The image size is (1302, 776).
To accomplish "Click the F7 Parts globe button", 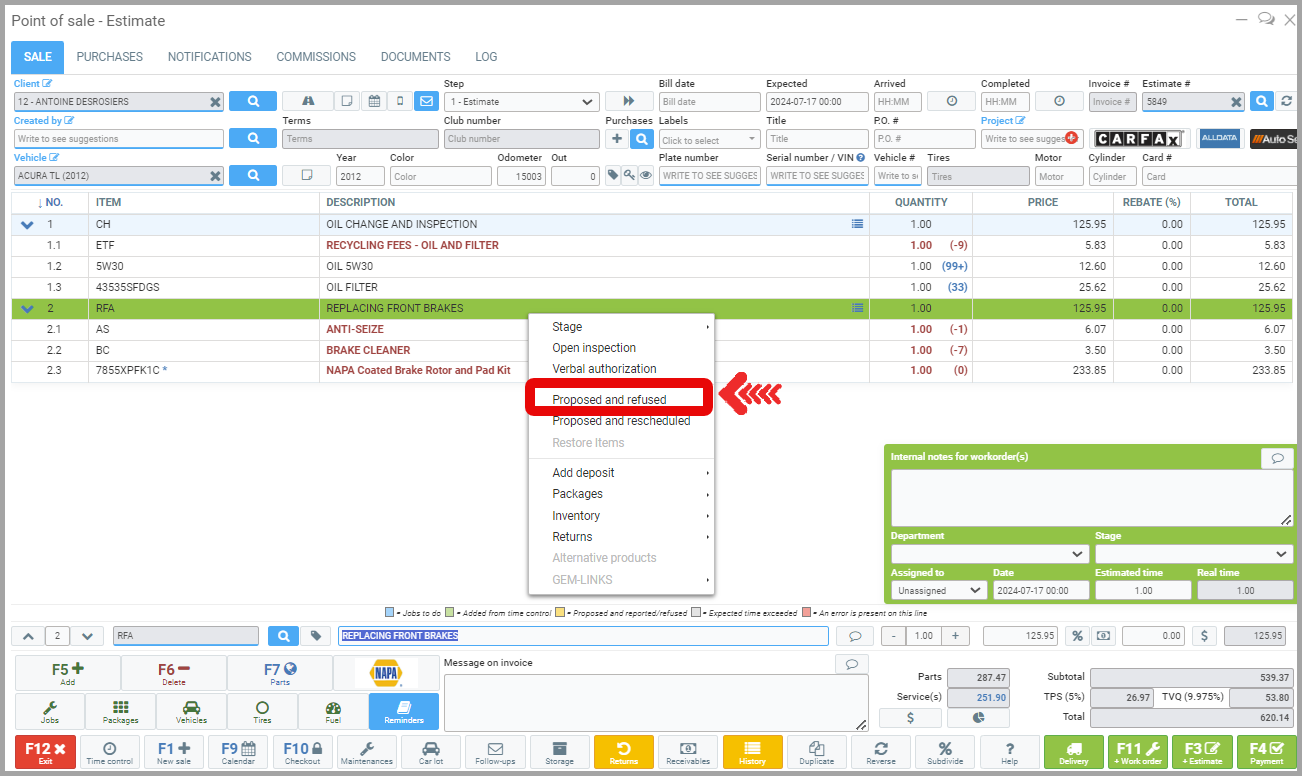I will click(x=280, y=673).
